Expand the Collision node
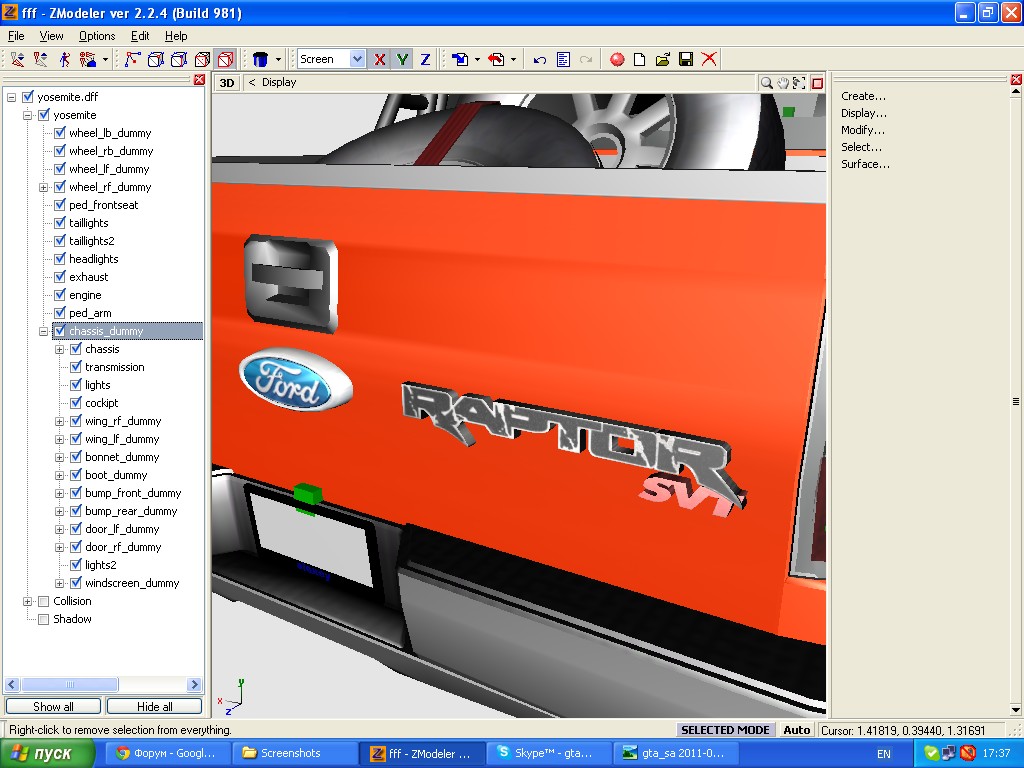The width and height of the screenshot is (1024, 768). pos(27,601)
